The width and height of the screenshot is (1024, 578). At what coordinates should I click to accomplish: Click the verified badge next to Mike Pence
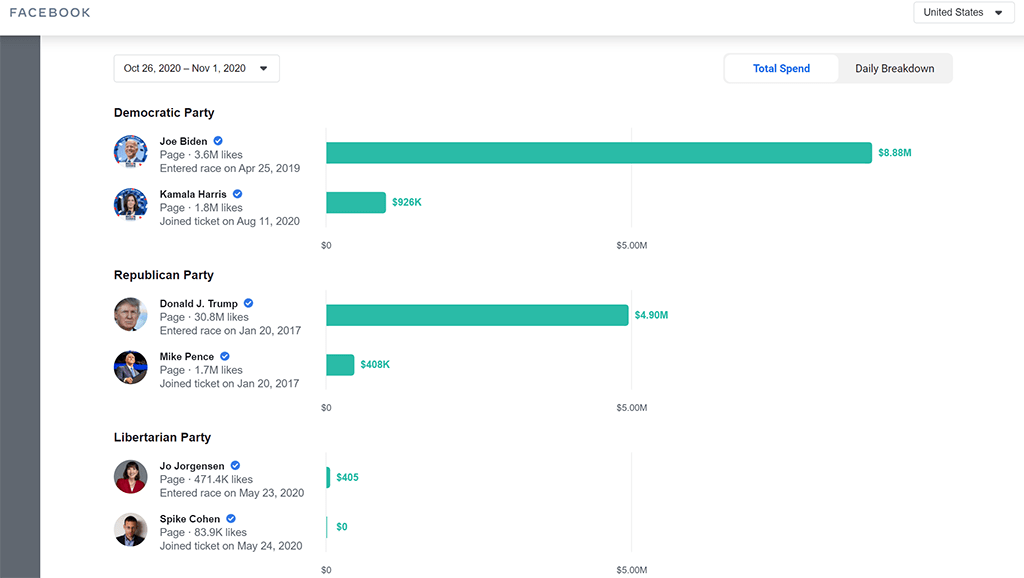click(x=225, y=356)
